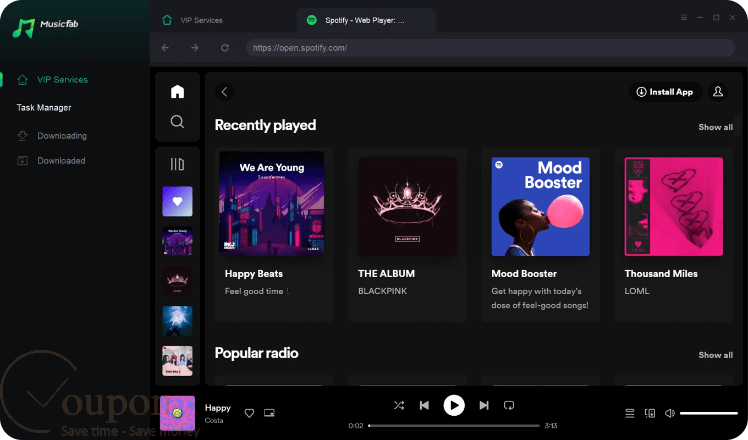This screenshot has height=440, width=748.
Task: Seek on the song progress bar
Action: coord(454,426)
